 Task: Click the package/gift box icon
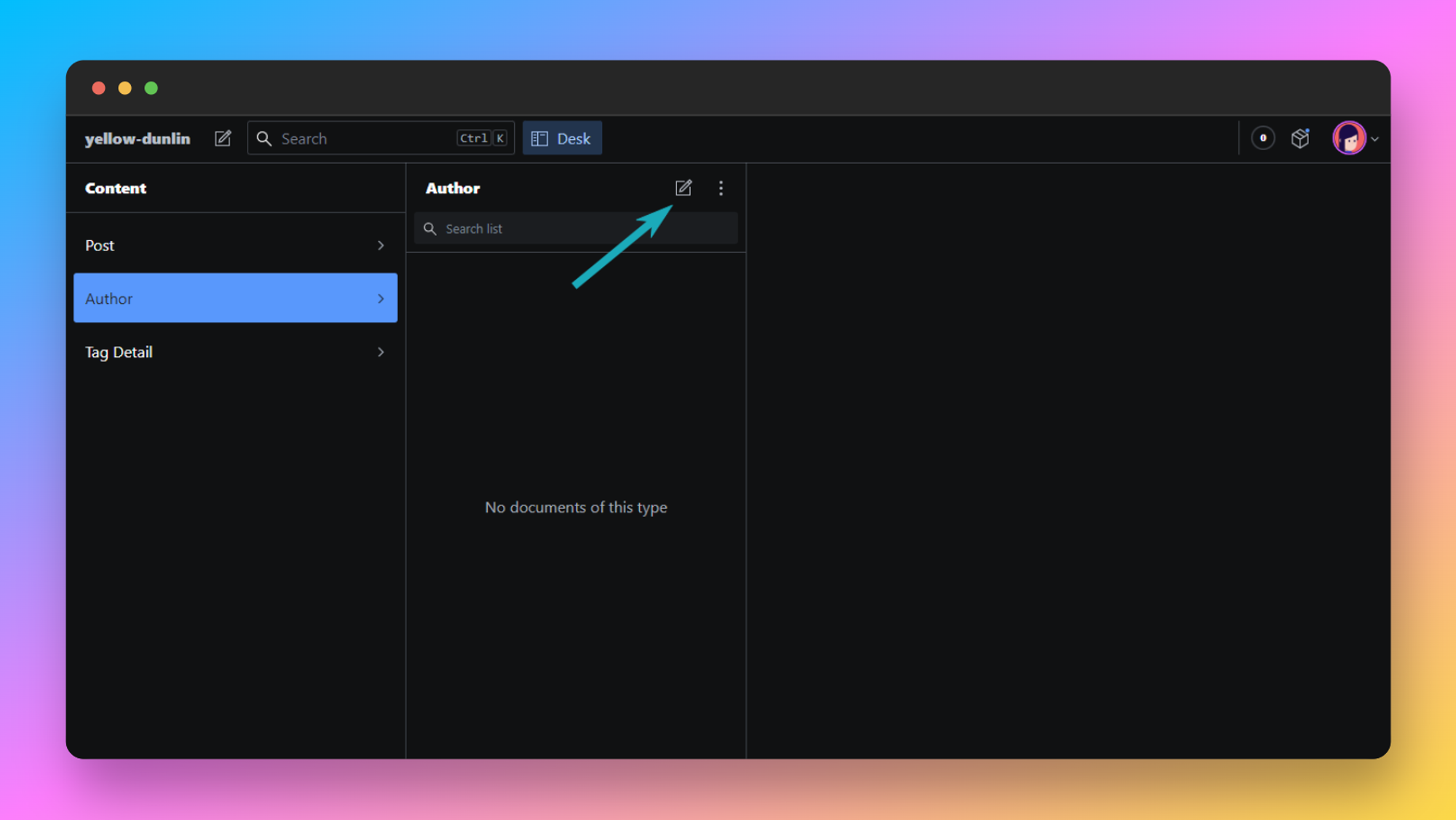(x=1301, y=138)
